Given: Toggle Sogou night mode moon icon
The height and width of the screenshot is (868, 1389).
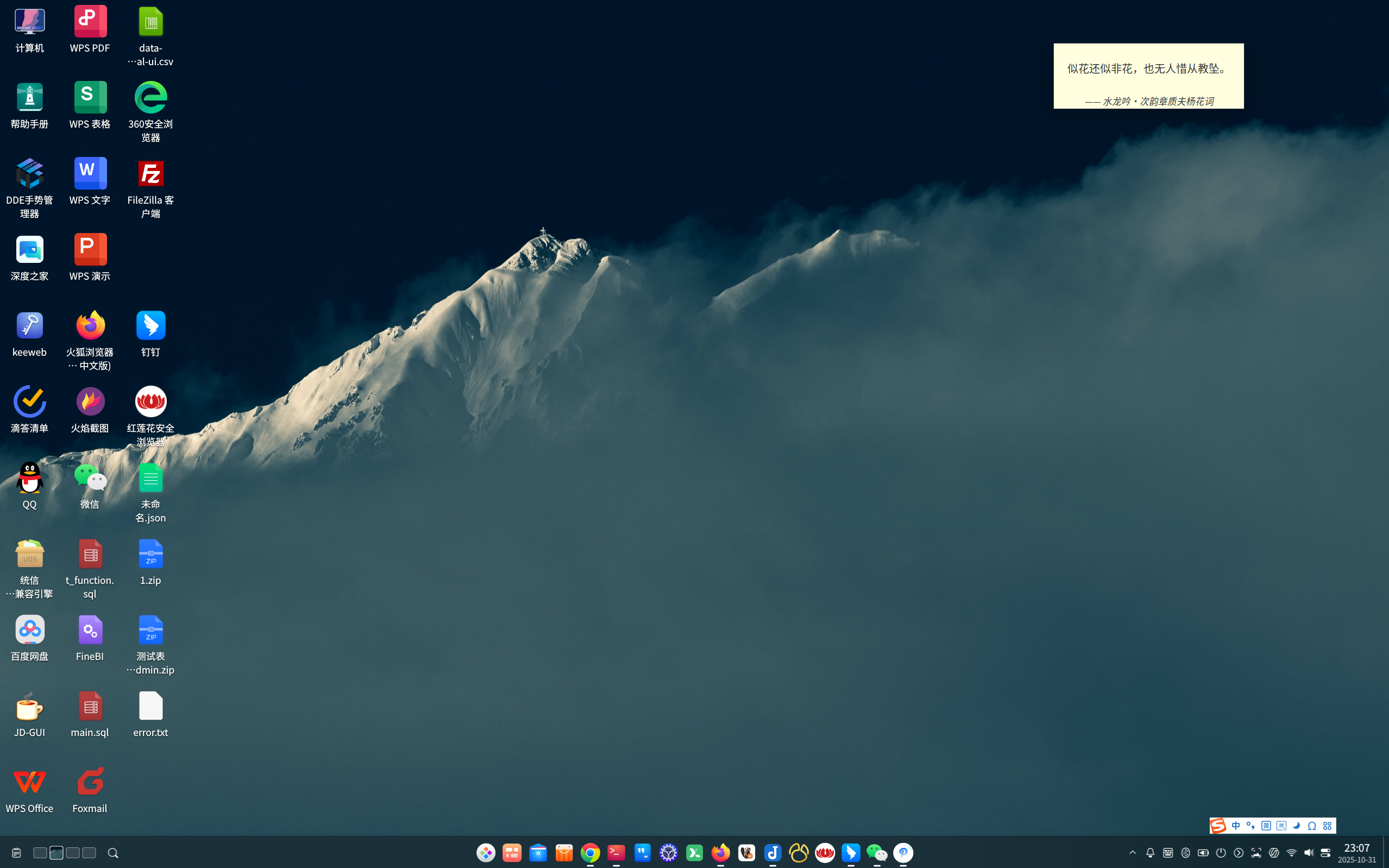Looking at the screenshot, I should 1297,826.
